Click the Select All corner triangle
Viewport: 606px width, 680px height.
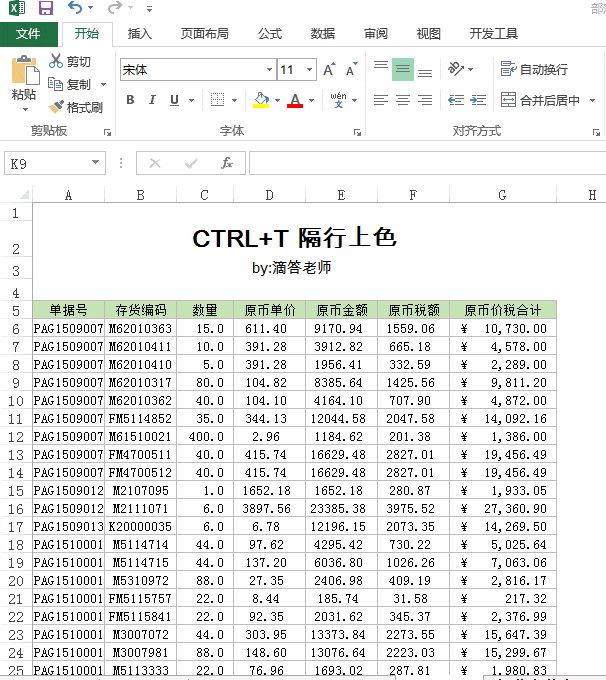pyautogui.click(x=24, y=194)
